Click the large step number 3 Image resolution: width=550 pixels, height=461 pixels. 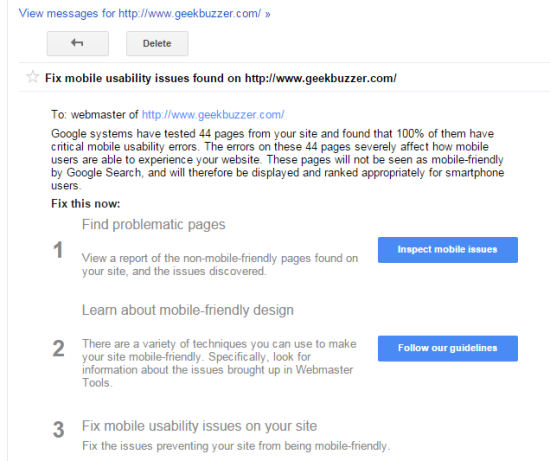click(x=58, y=430)
